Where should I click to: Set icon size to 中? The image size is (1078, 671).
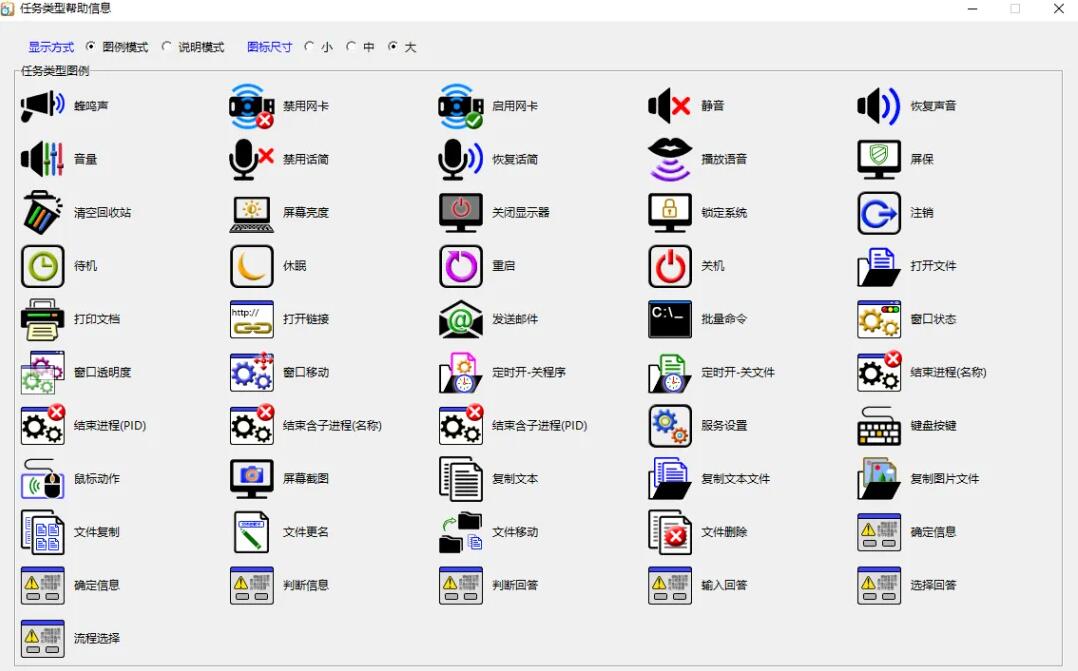tap(351, 47)
